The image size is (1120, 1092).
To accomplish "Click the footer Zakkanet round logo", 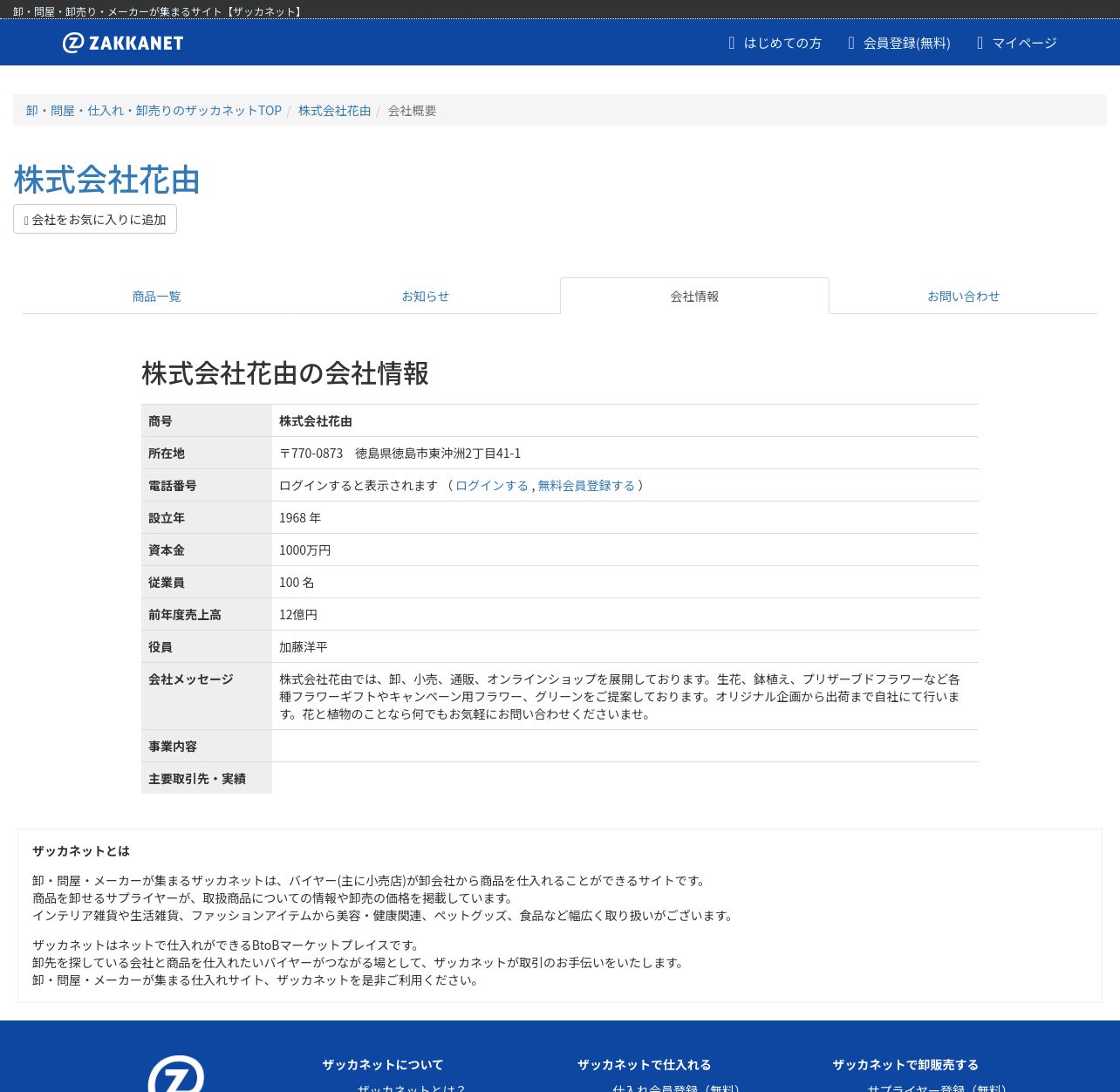I will click(x=176, y=1074).
